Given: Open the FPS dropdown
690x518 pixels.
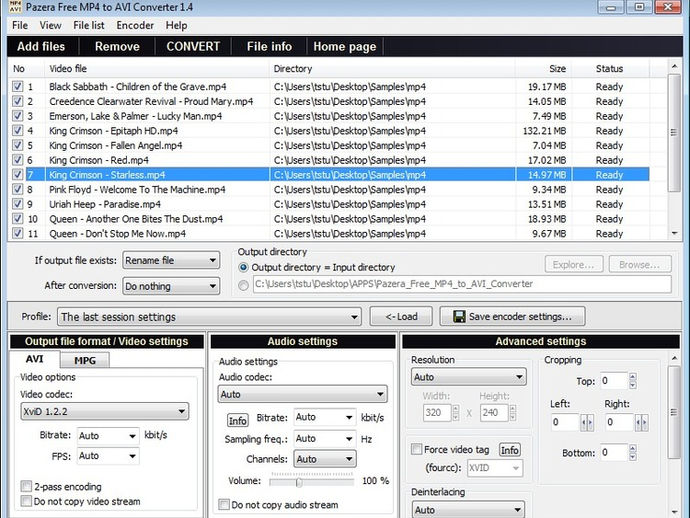Looking at the screenshot, I should point(108,456).
